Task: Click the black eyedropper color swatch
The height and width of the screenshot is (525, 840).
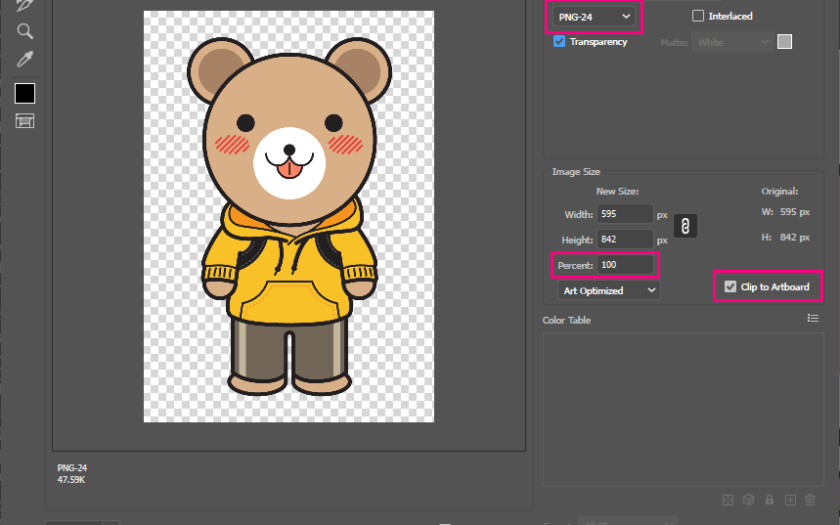Action: coord(25,93)
